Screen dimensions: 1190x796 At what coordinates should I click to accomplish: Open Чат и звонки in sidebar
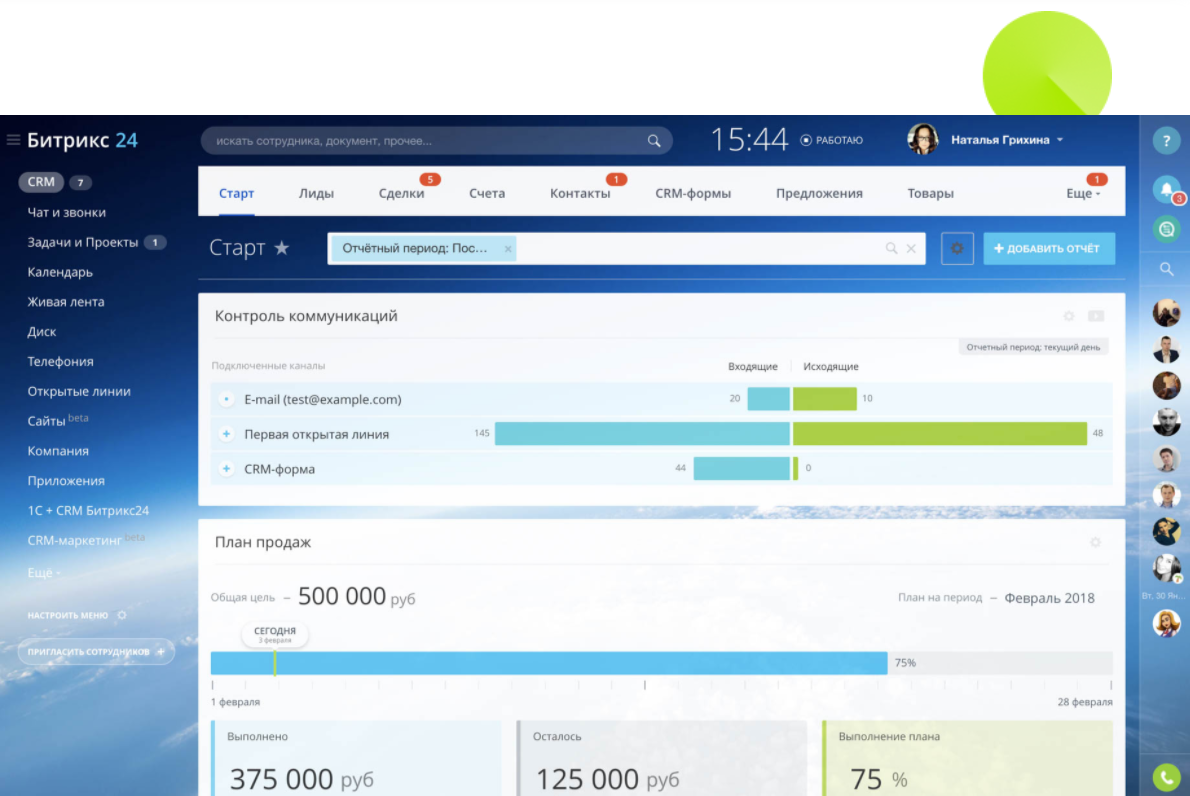tap(67, 212)
